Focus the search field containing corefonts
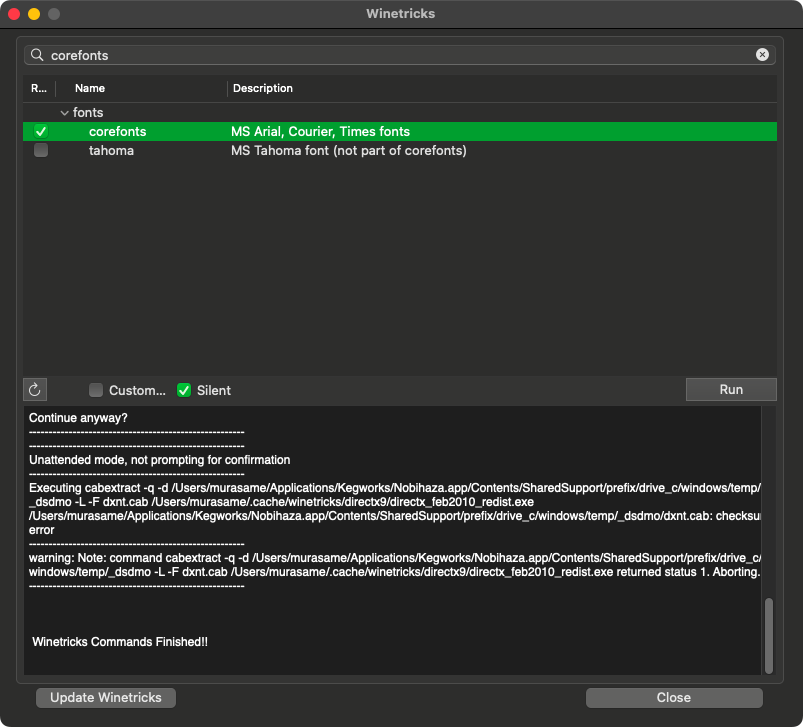Image resolution: width=803 pixels, height=727 pixels. (x=400, y=55)
